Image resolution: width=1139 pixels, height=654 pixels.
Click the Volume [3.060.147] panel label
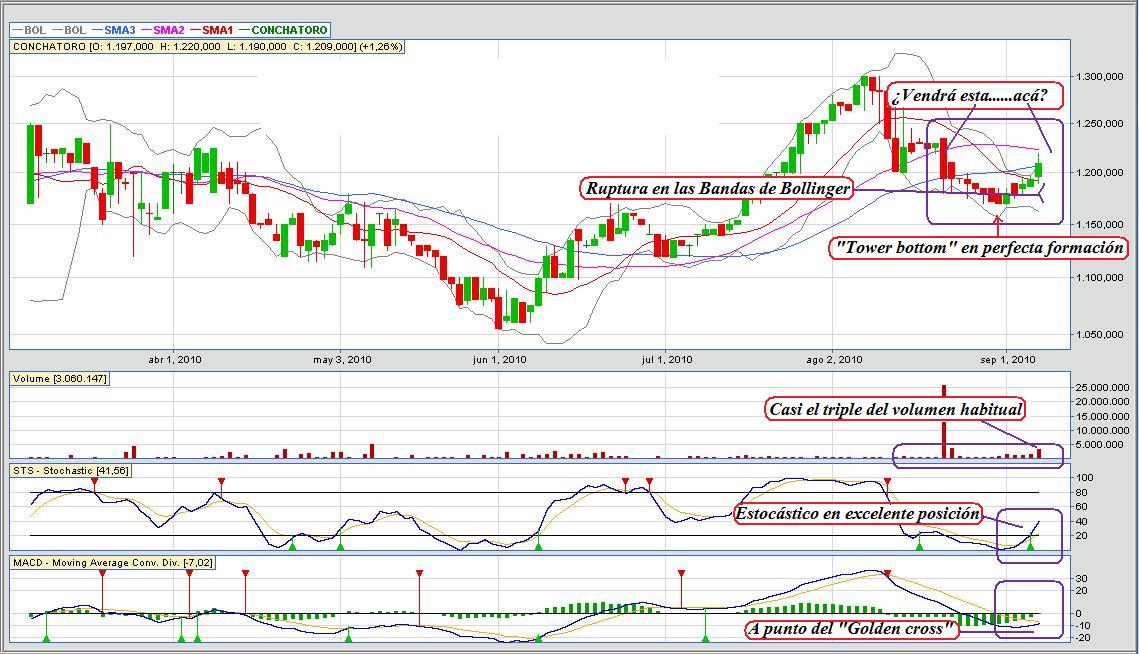pyautogui.click(x=60, y=379)
